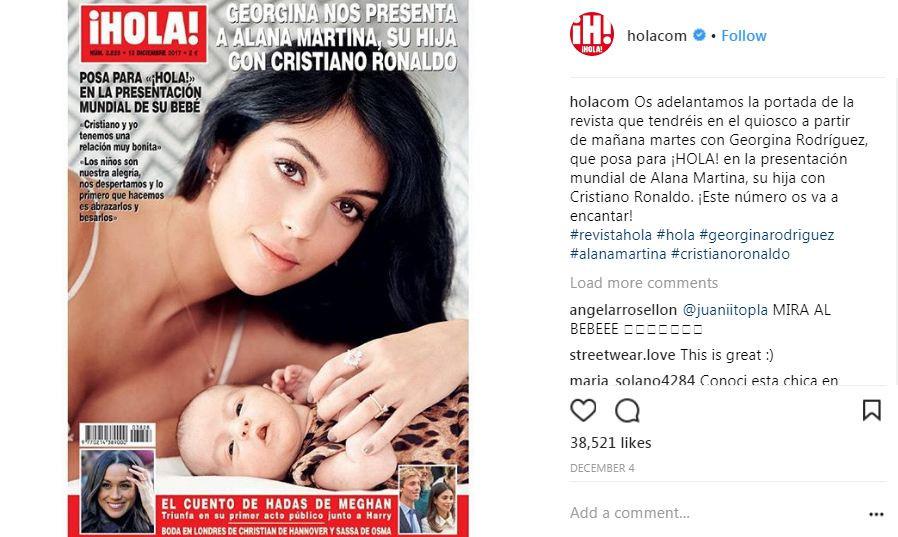Open the three-dot more options menu
Screen dimensions: 898x537
click(876, 514)
